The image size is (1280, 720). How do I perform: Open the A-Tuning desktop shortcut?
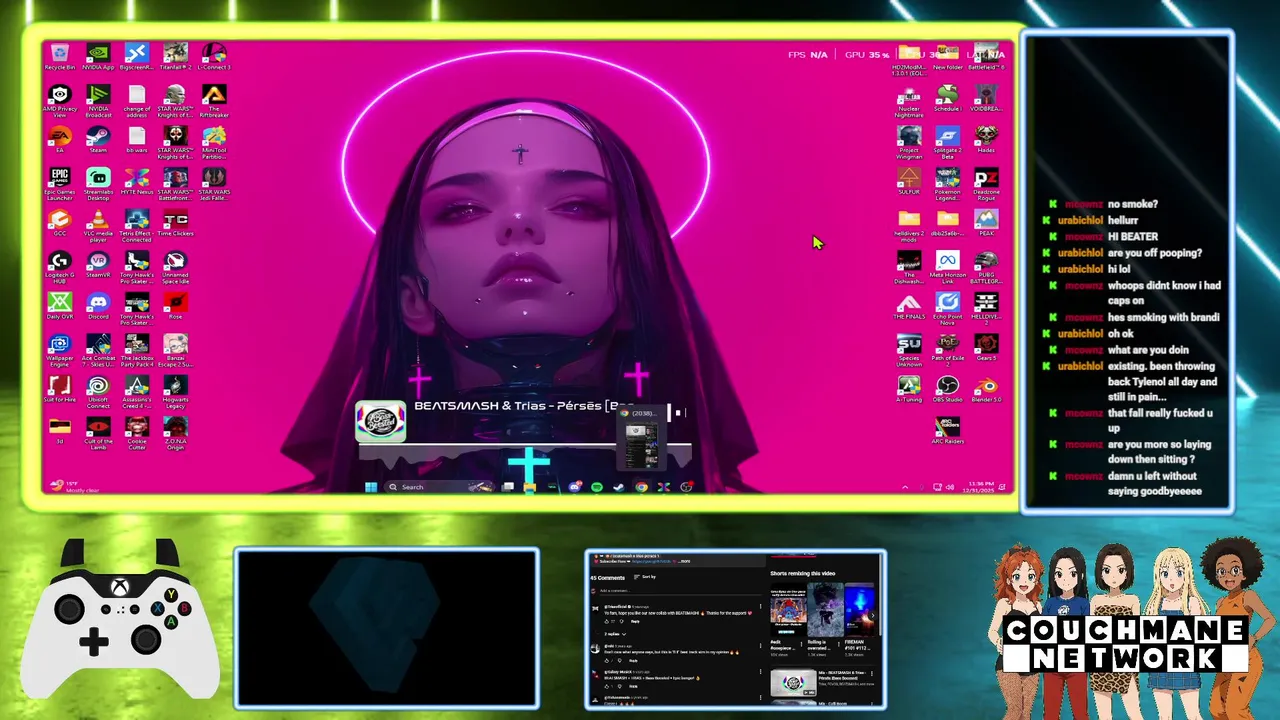[x=909, y=389]
